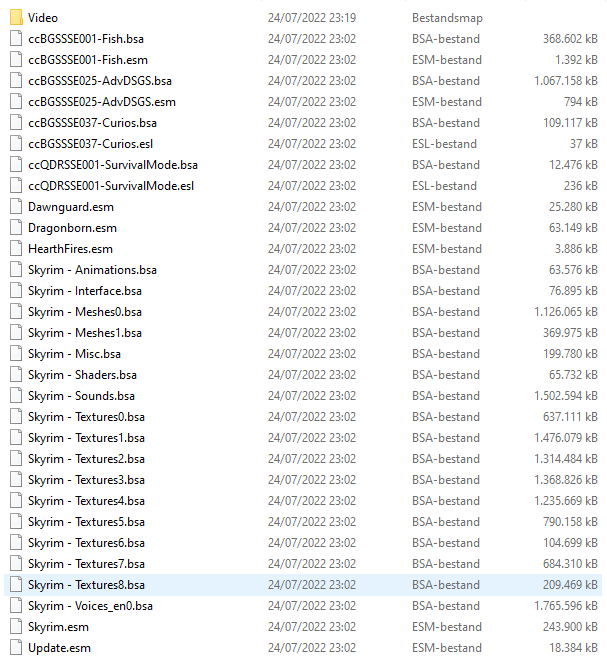Click file icon of Skyrim.esm
Viewport: 607px width, 665px height.
click(16, 626)
